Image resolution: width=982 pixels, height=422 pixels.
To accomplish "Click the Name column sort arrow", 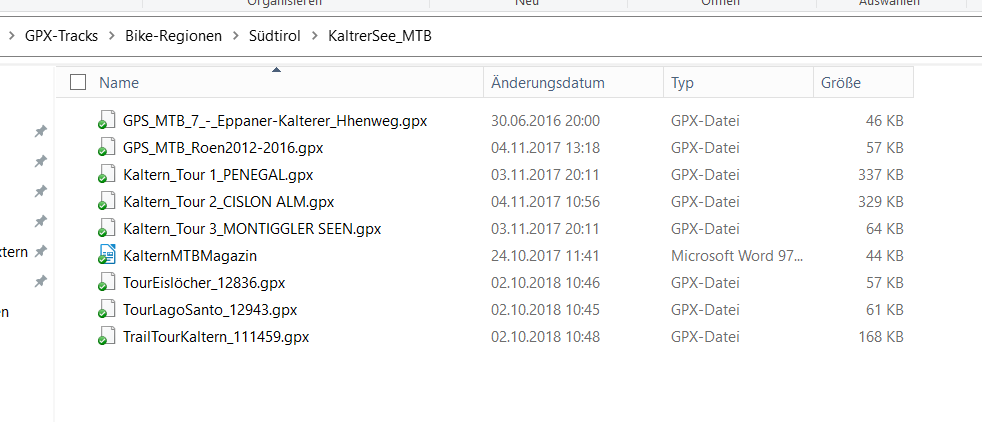I will click(276, 70).
